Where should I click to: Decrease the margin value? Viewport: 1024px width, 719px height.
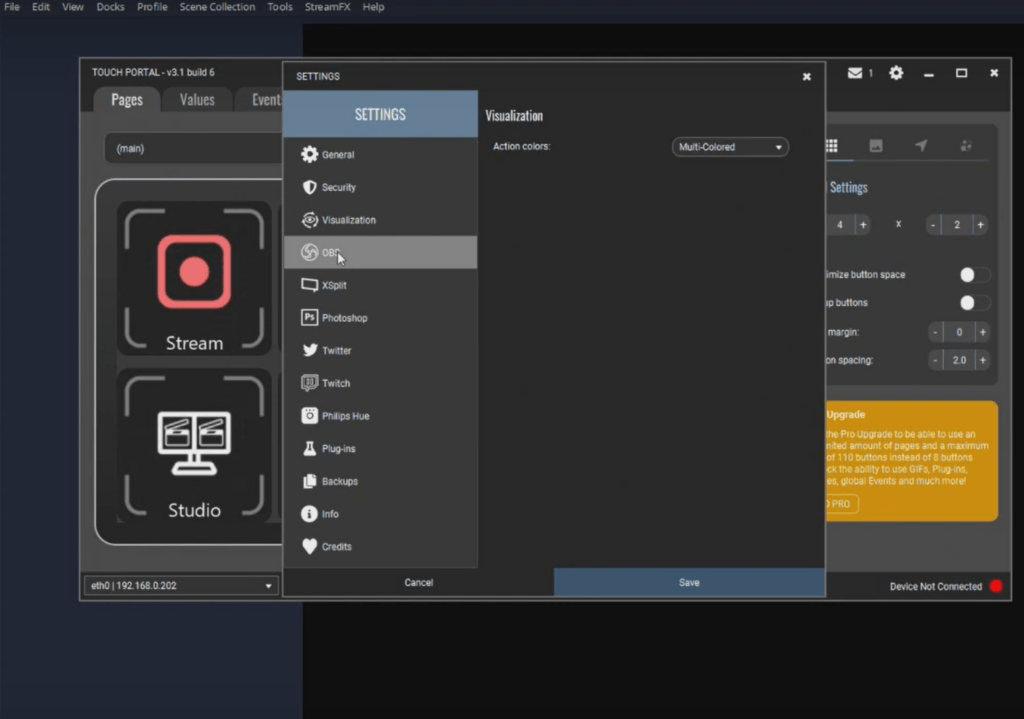coord(935,332)
